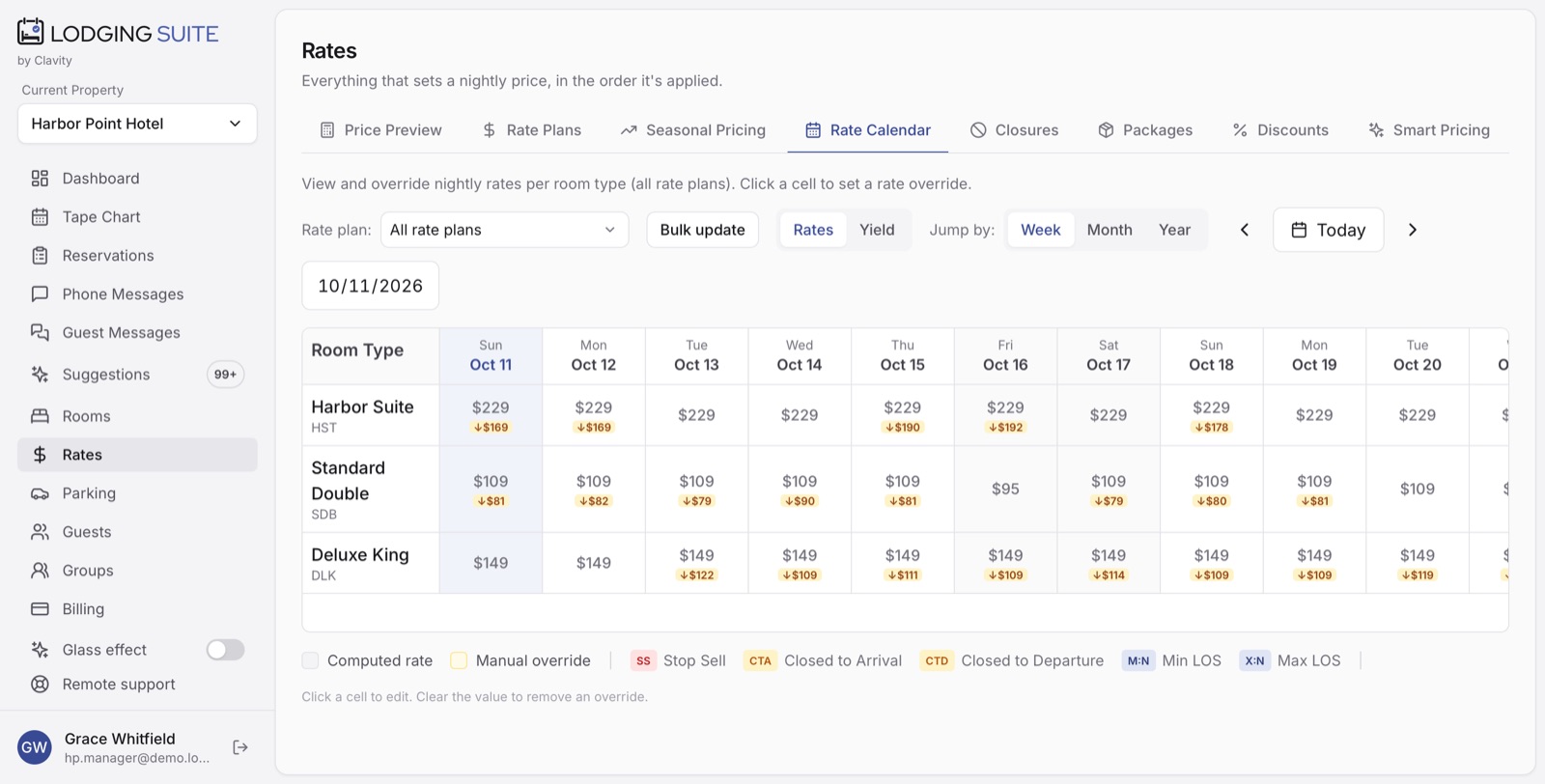Click the Today button
This screenshot has height=784, width=1545.
click(x=1328, y=230)
